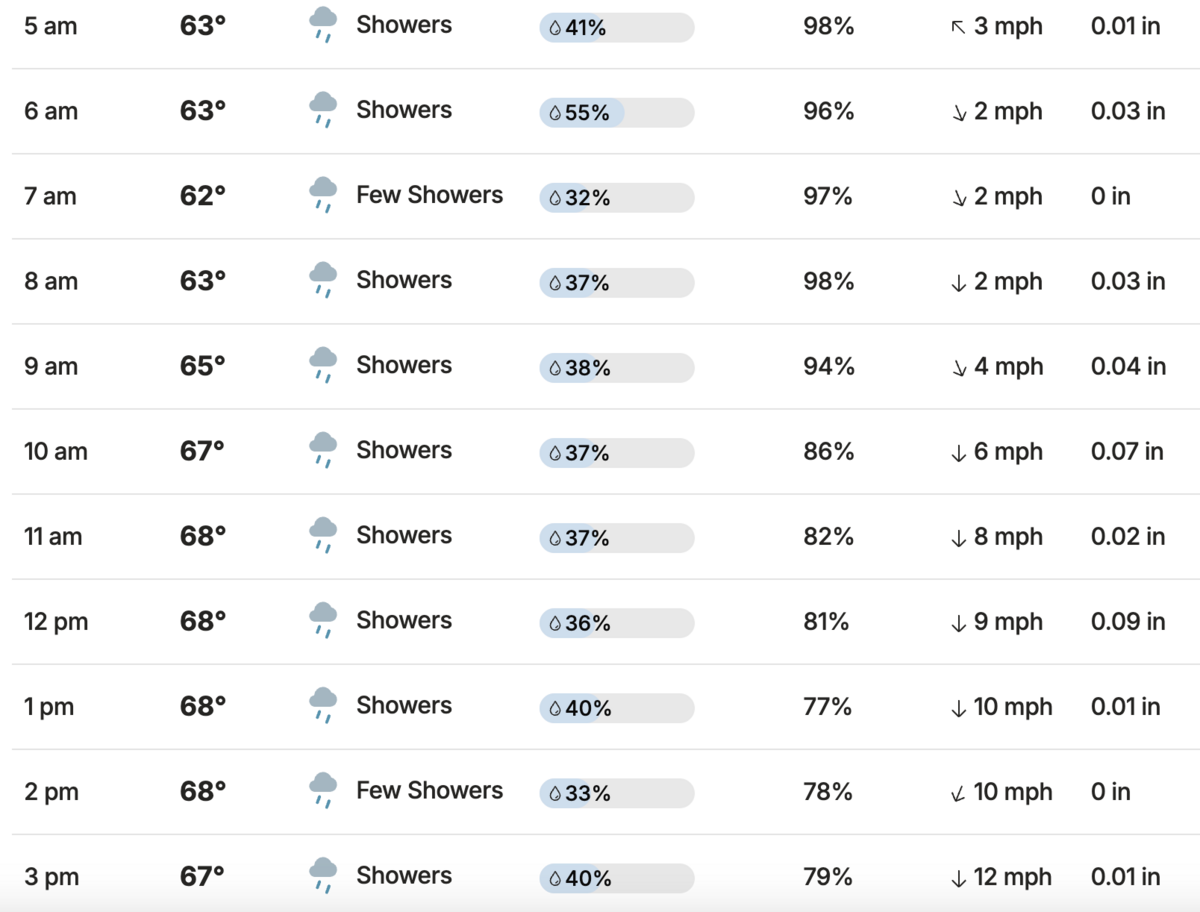Click the 2 pm Few Showers icon

click(323, 790)
